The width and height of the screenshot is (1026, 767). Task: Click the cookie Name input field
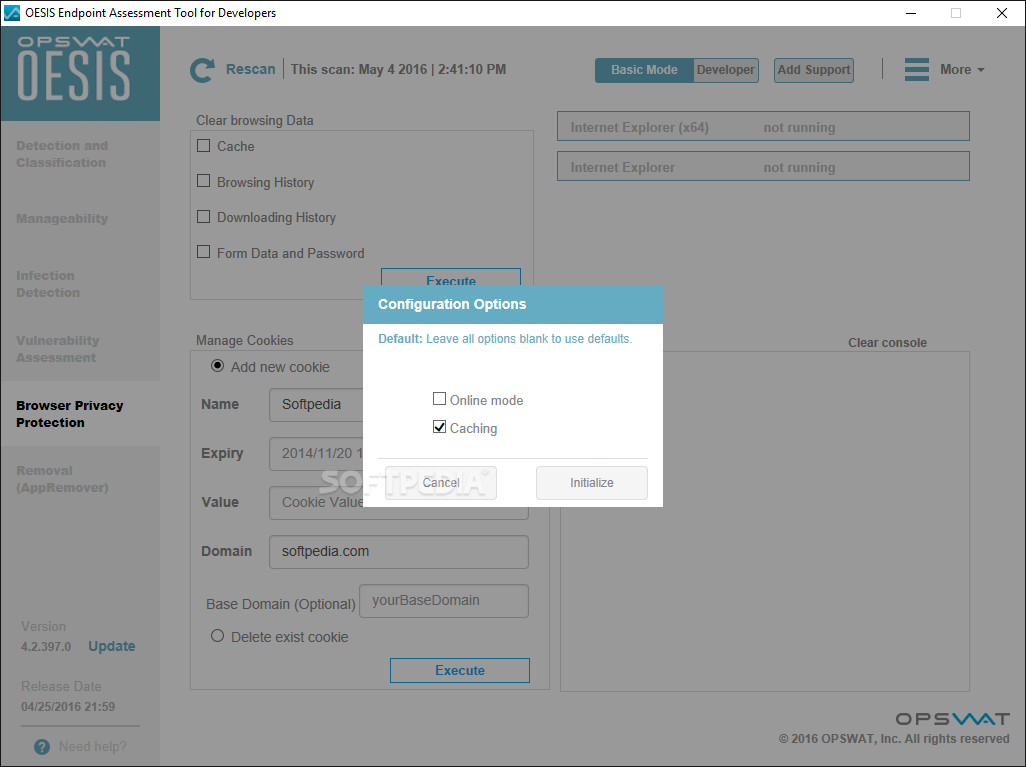pos(316,404)
